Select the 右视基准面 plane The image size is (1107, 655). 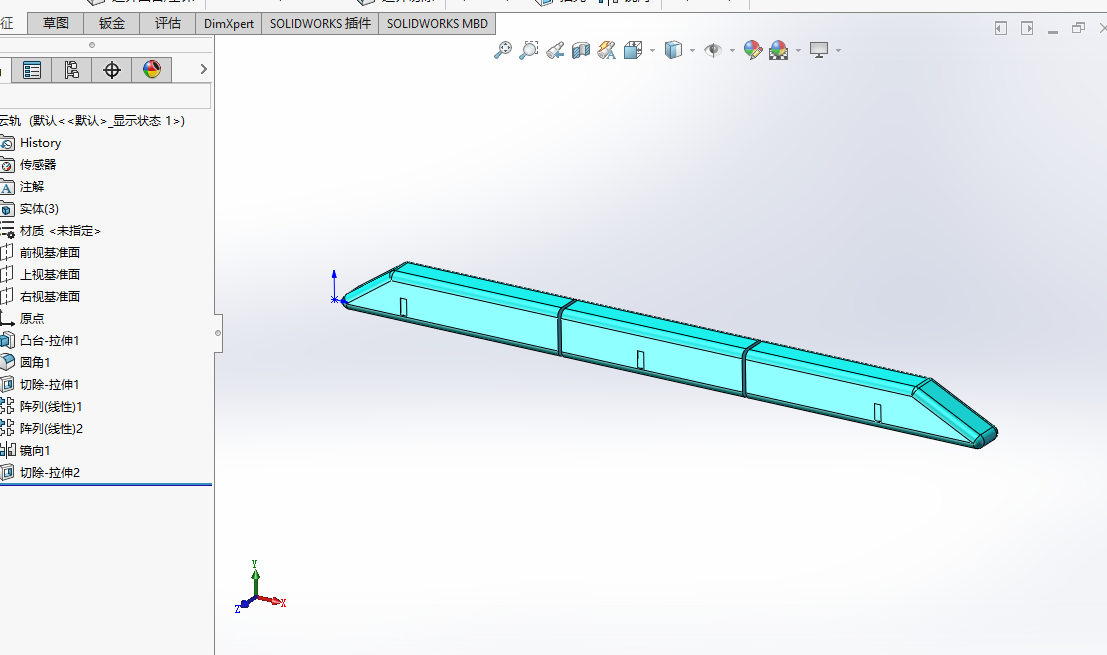point(49,296)
